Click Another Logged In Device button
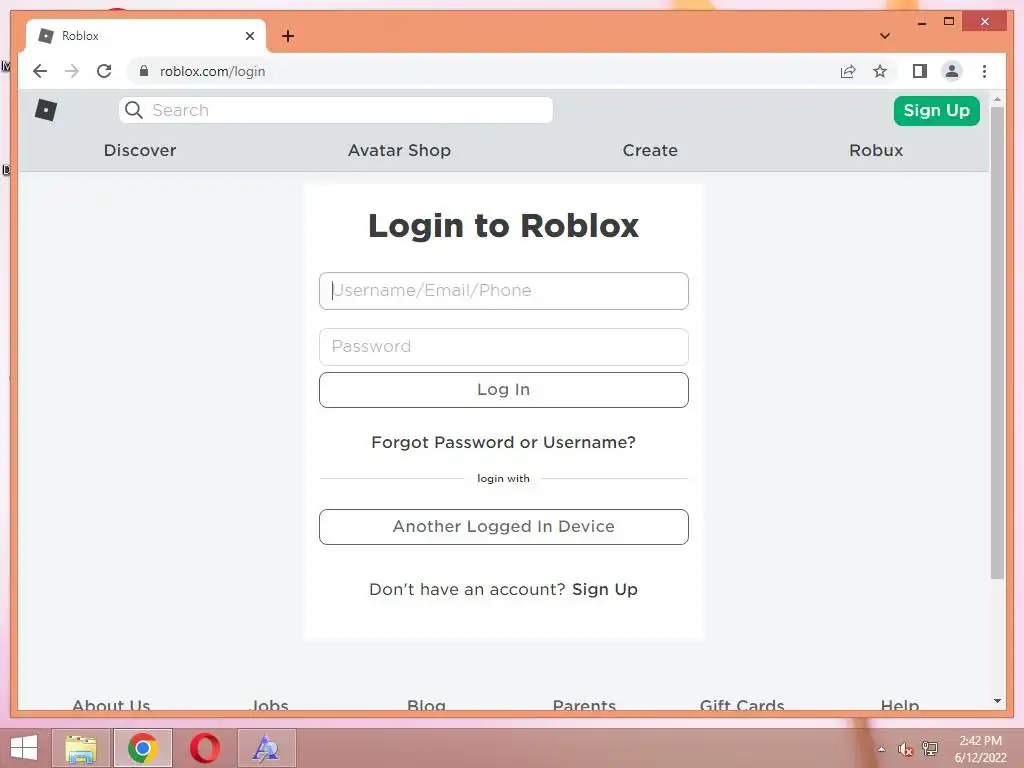Viewport: 1024px width, 768px height. point(504,527)
